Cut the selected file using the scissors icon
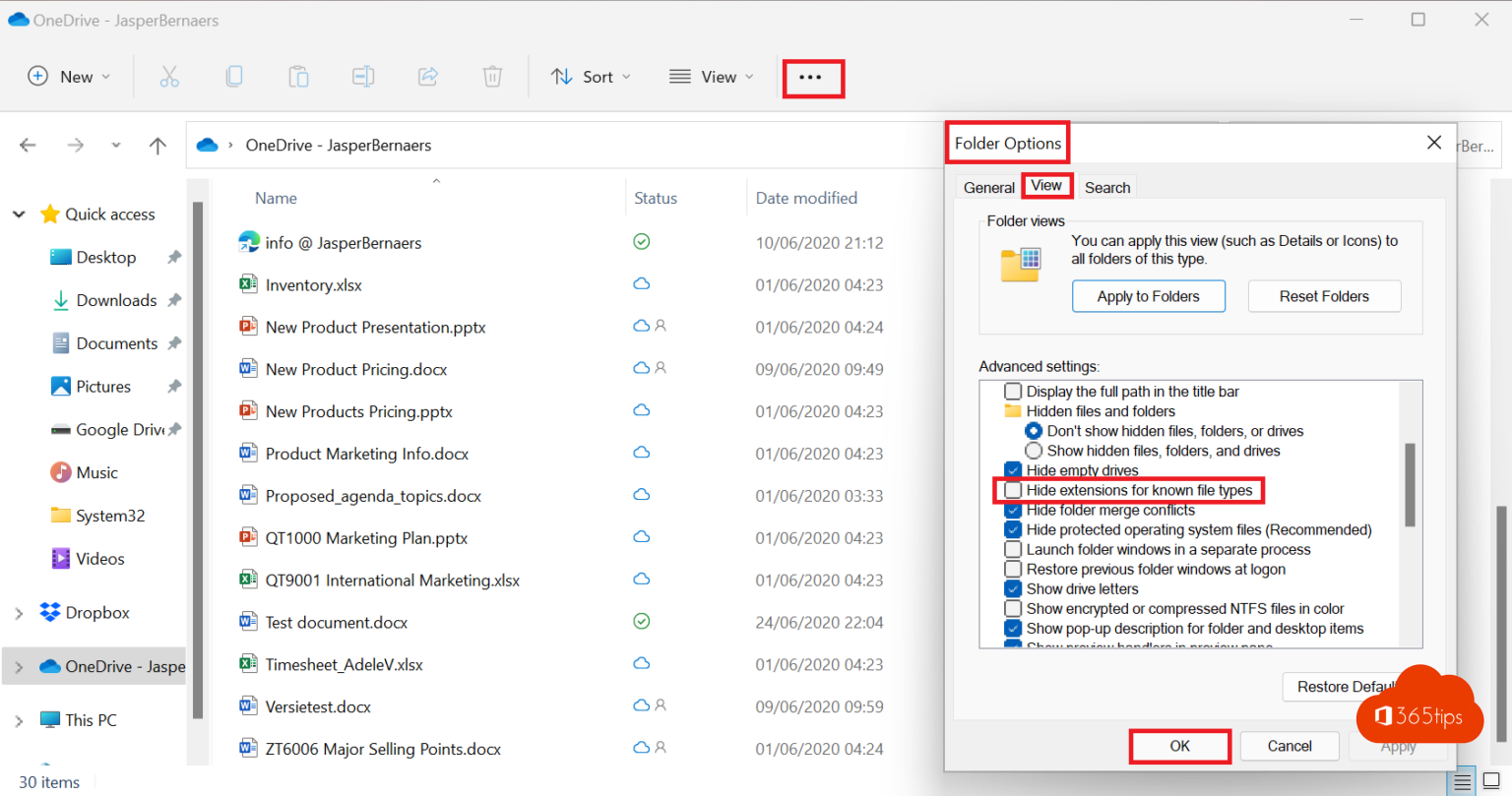 click(x=169, y=76)
